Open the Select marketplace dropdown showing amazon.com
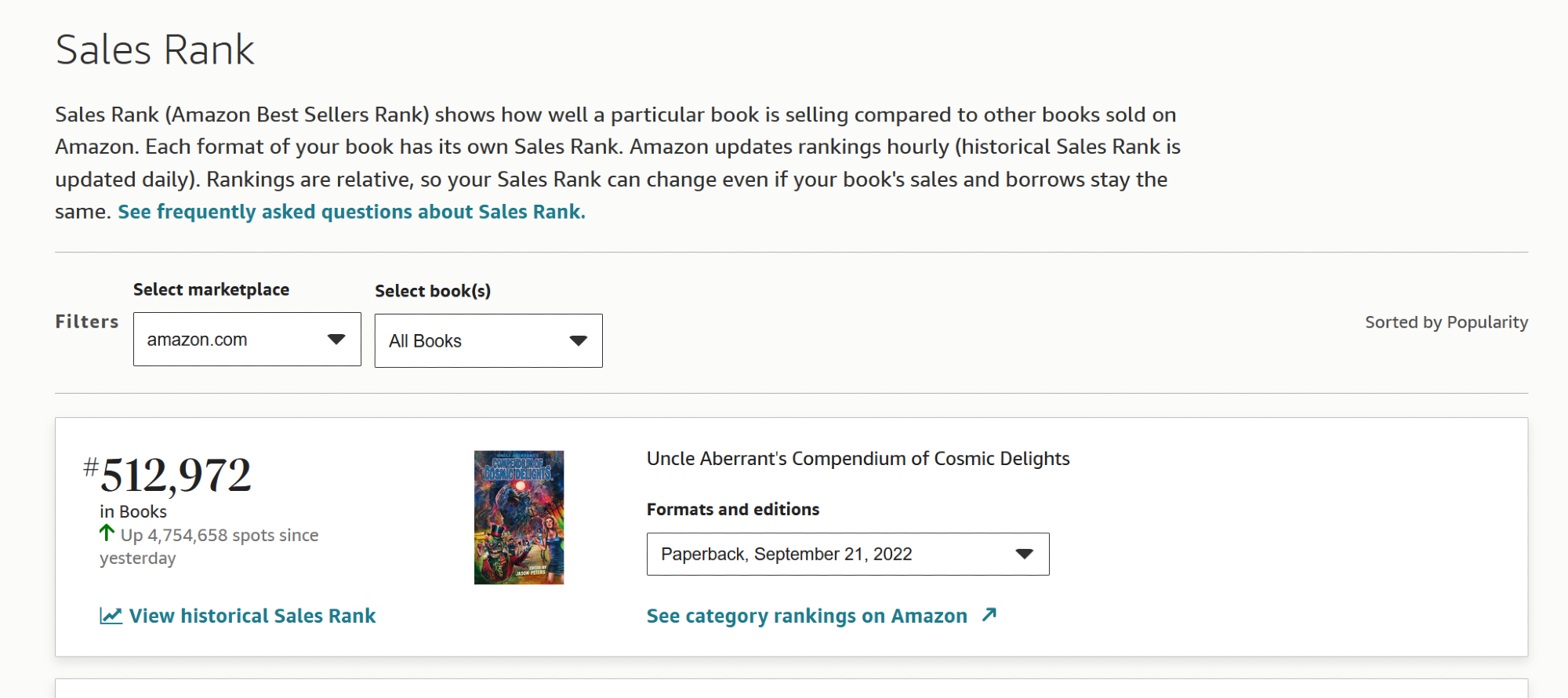The width and height of the screenshot is (1568, 698). [x=246, y=340]
